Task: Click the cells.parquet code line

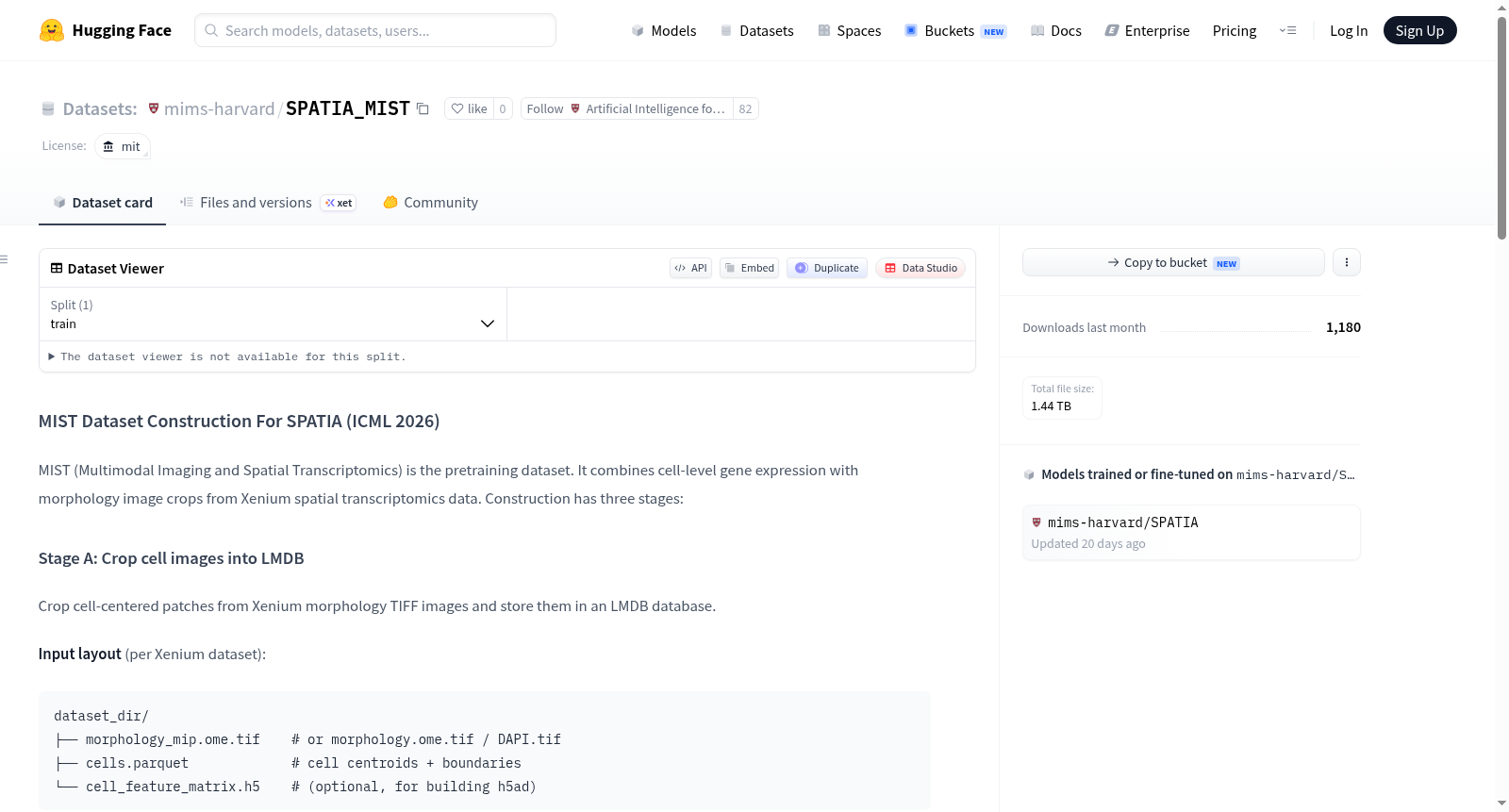Action: click(288, 763)
